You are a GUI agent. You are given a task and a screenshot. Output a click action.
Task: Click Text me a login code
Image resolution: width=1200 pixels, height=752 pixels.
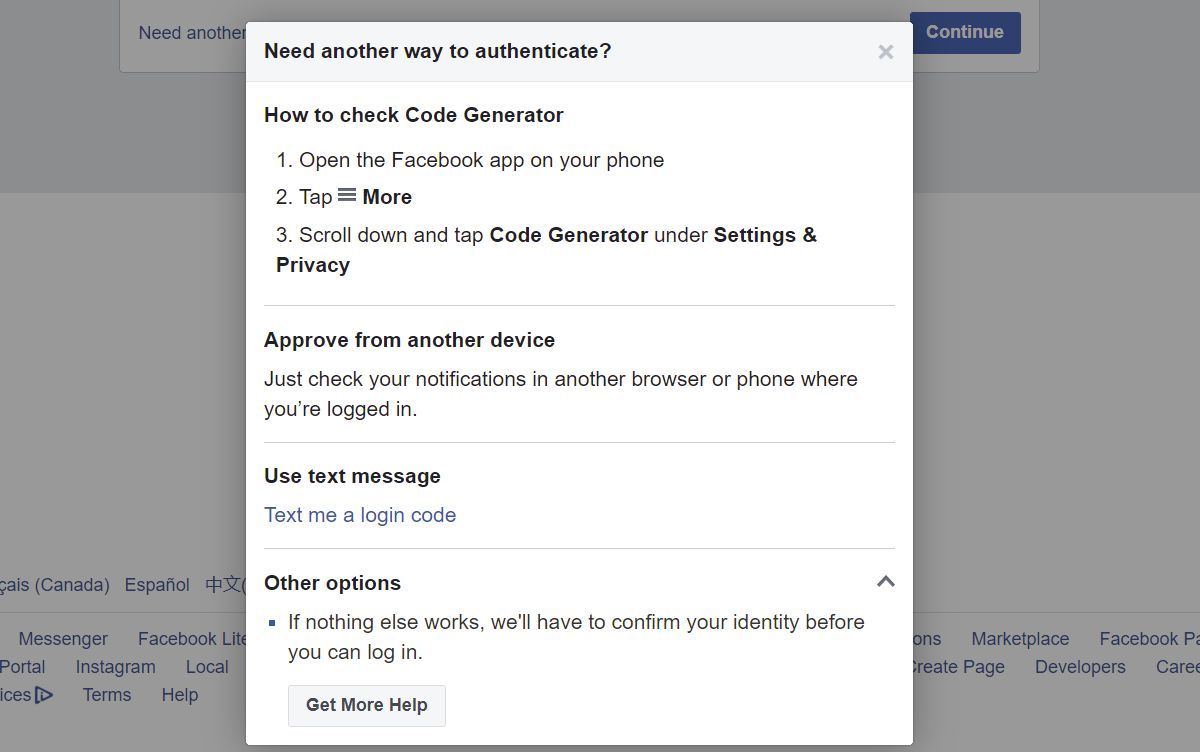360,515
